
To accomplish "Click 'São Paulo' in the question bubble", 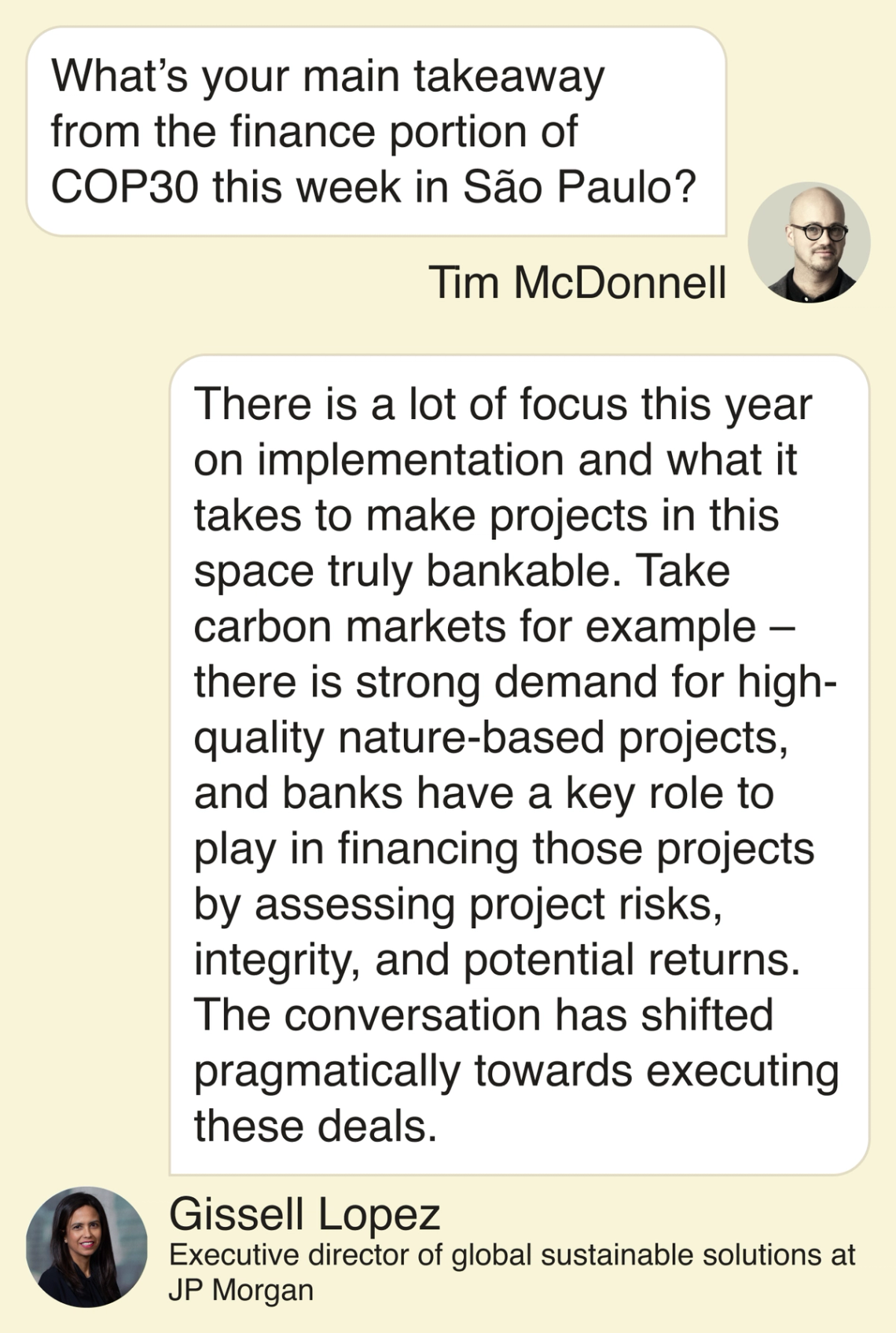I will tap(579, 187).
